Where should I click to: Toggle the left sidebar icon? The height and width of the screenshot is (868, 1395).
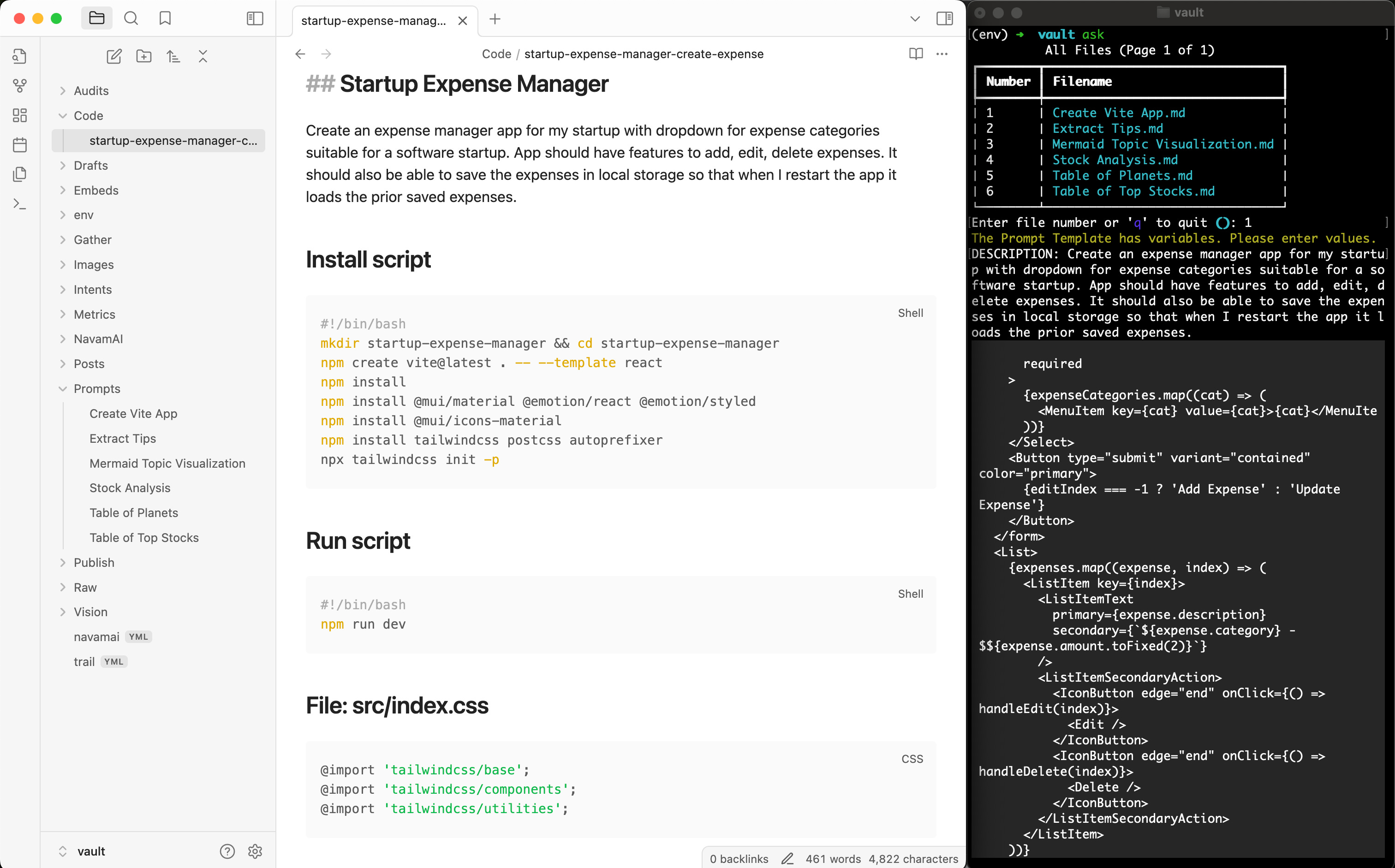pyautogui.click(x=255, y=18)
